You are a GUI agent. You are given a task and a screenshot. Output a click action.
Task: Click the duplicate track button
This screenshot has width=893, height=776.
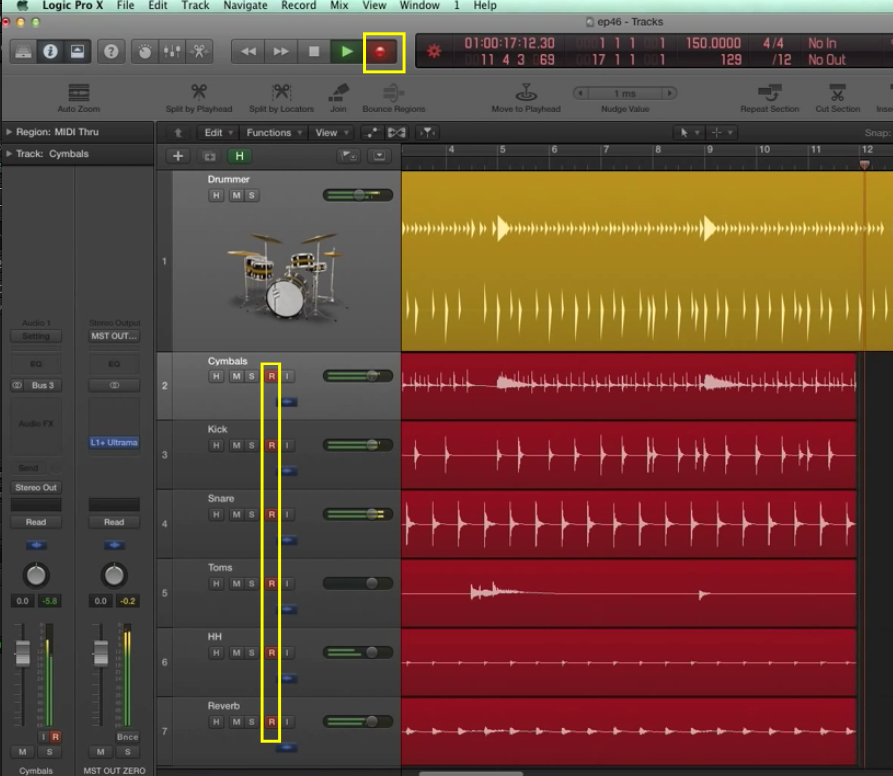click(x=209, y=156)
